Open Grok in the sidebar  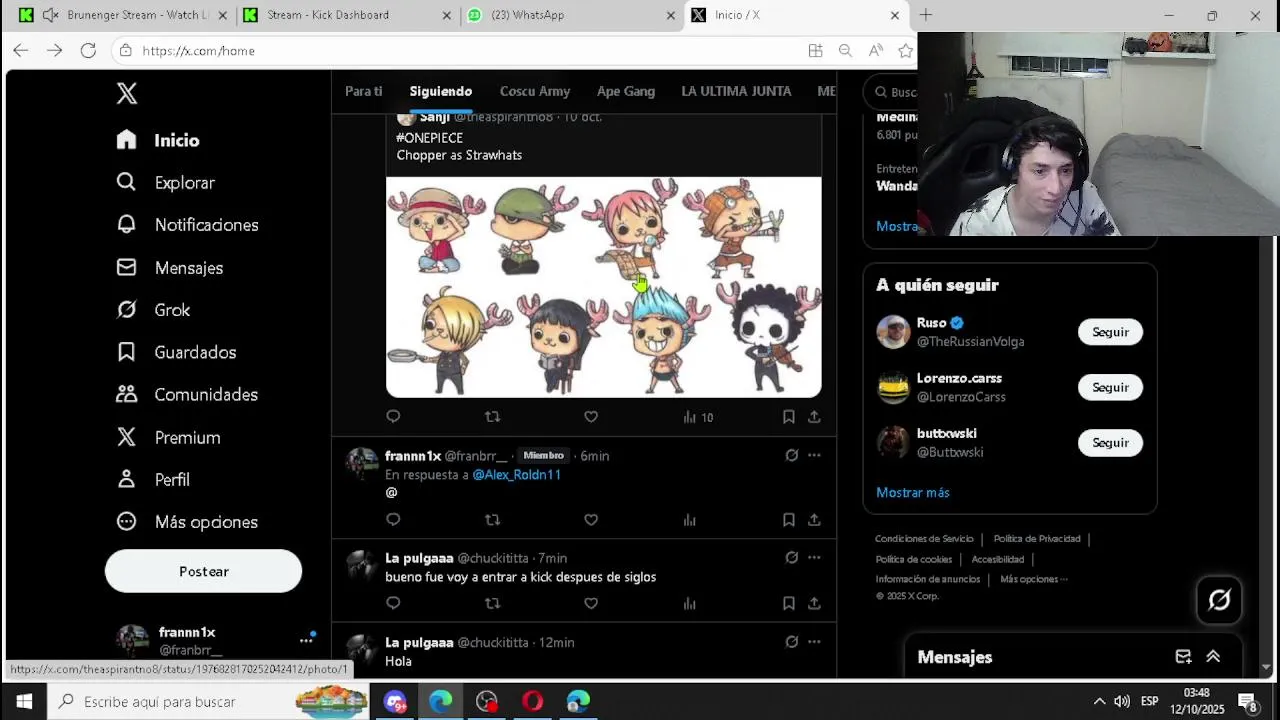tap(153, 310)
